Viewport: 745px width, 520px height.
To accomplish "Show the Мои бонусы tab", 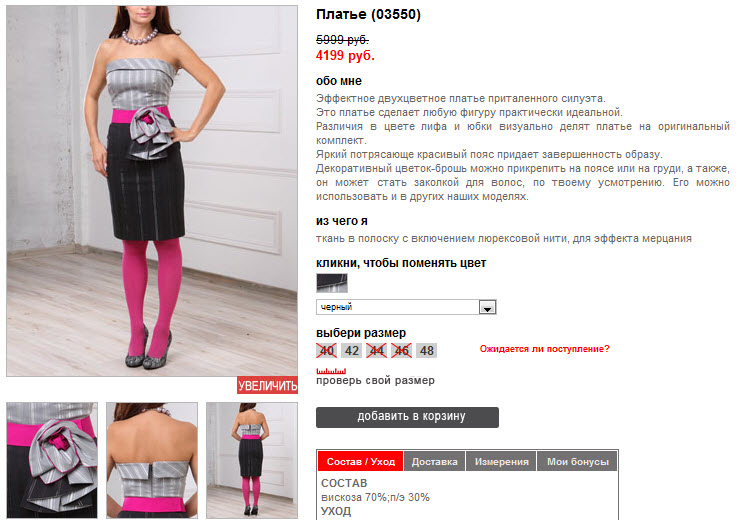I will (577, 462).
